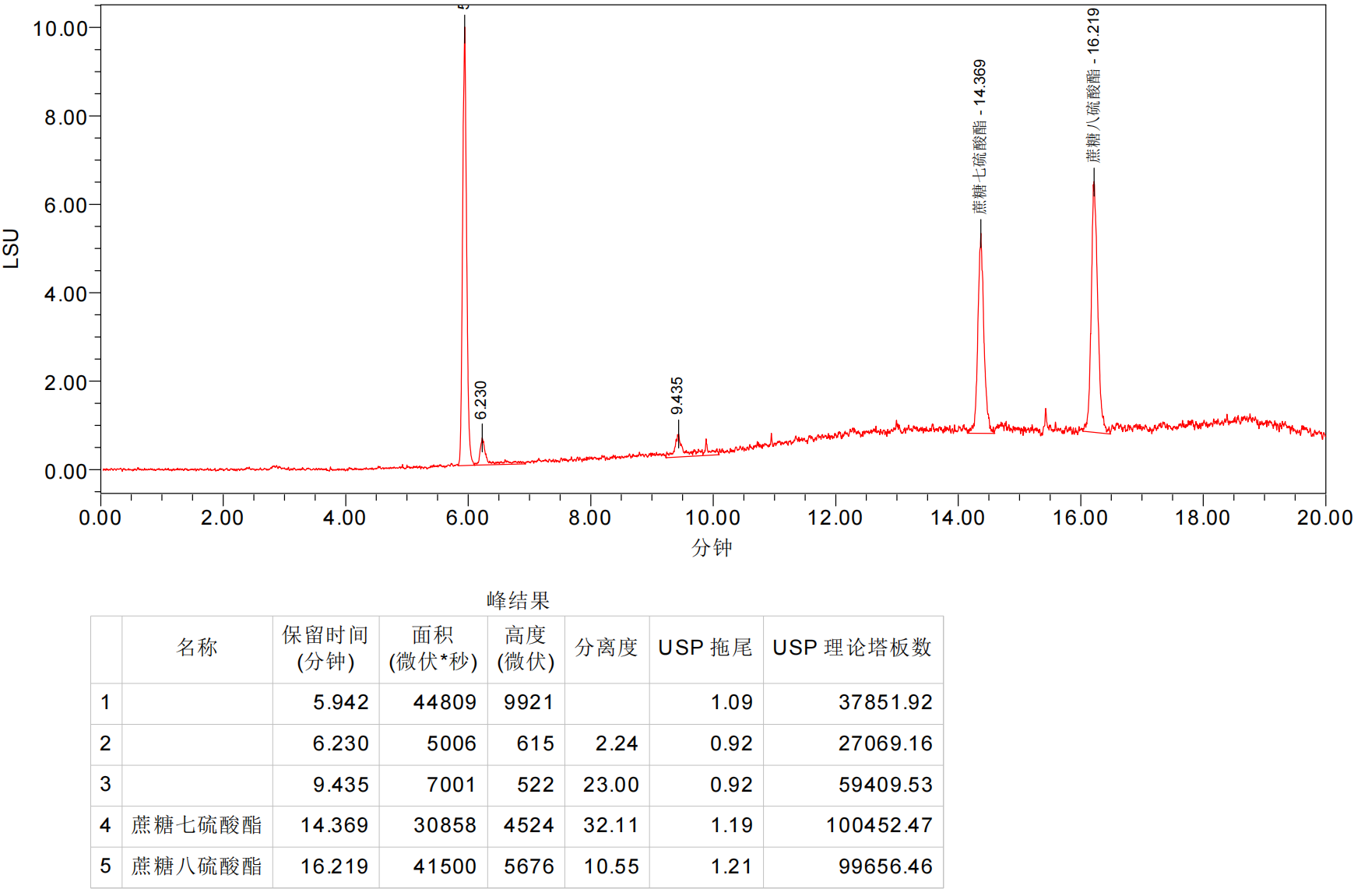Click the resolution value 23.00 cell
The width and height of the screenshot is (1354, 896).
610,785
